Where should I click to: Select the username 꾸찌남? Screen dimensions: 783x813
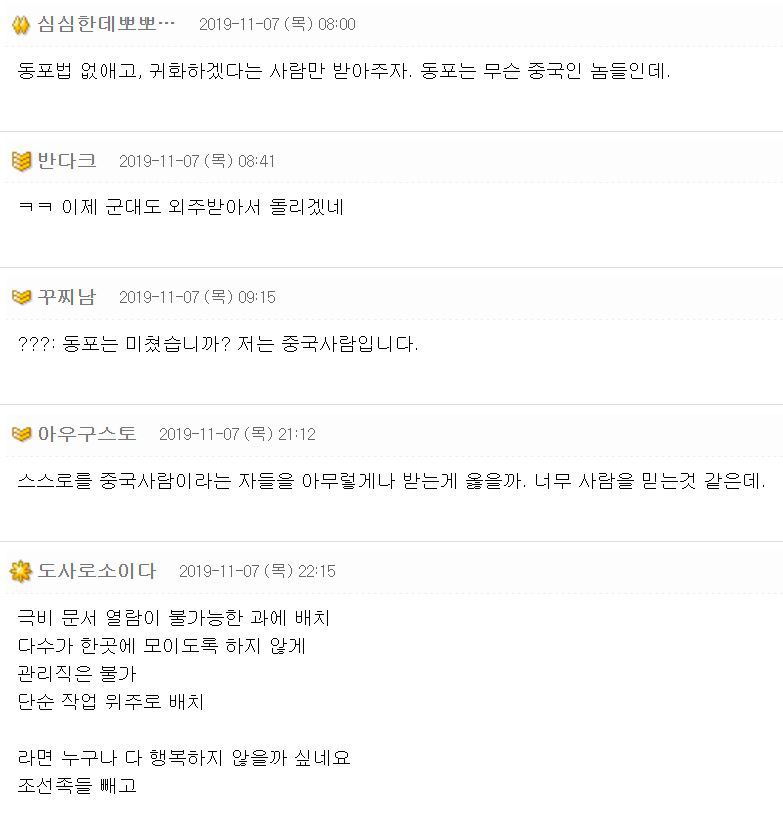click(x=66, y=297)
